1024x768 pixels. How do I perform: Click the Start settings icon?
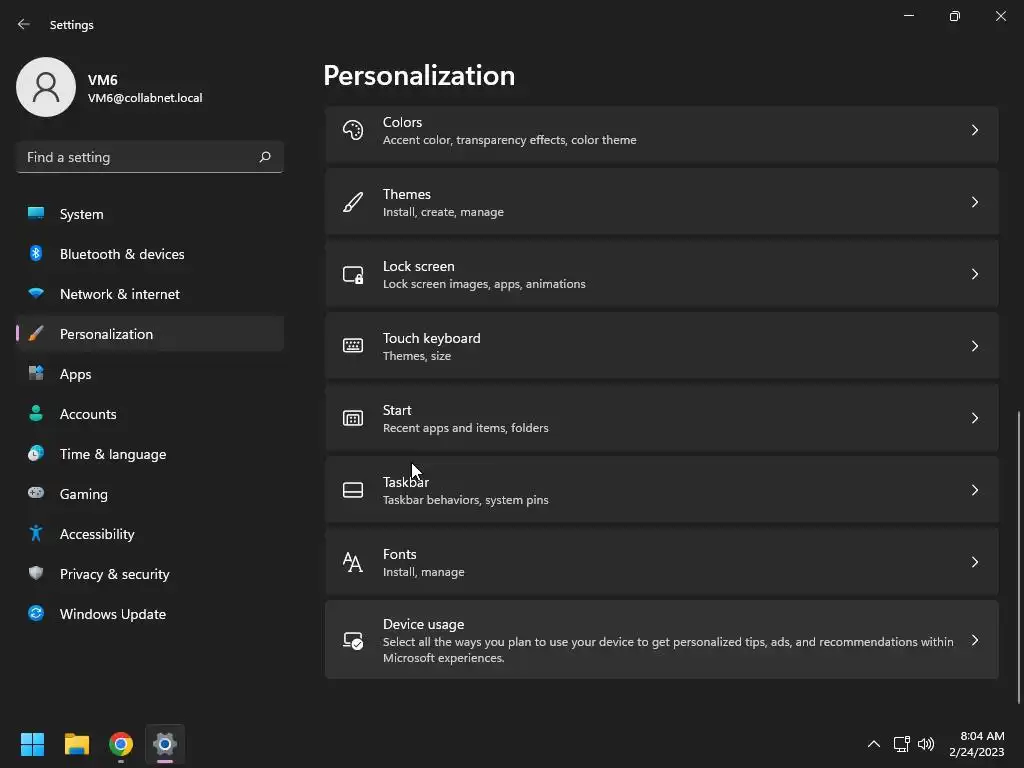pos(353,418)
